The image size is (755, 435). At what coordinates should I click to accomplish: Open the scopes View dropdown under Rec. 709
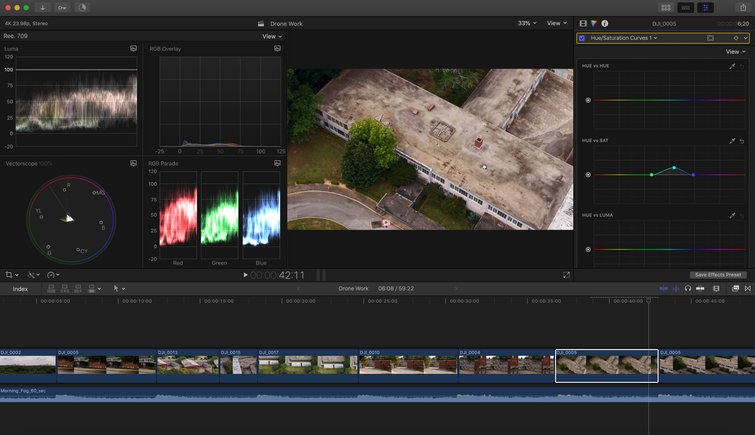(271, 36)
